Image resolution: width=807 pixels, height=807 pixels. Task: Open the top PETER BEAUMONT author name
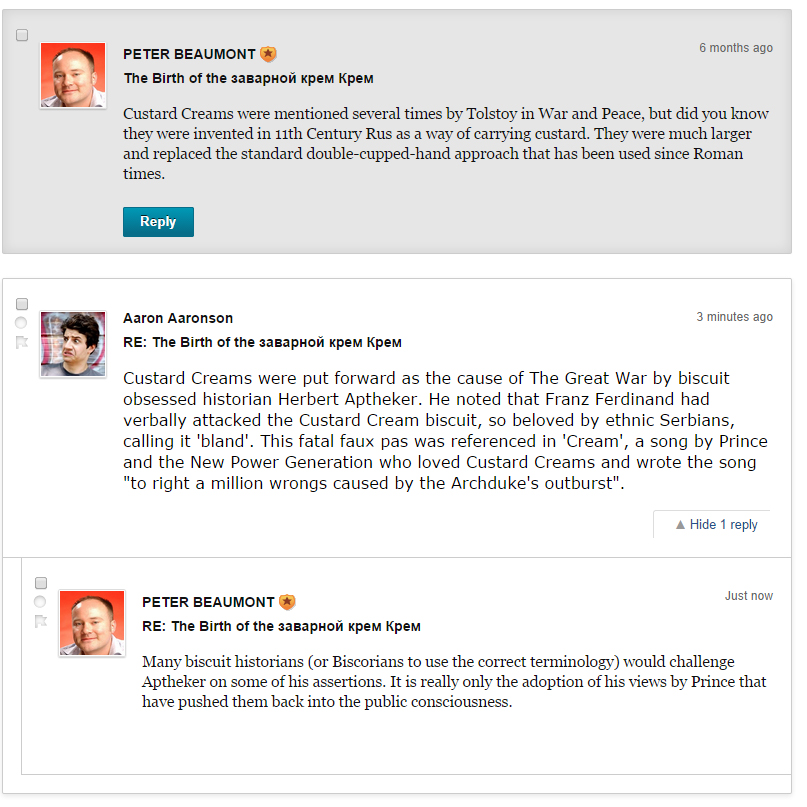pyautogui.click(x=189, y=54)
